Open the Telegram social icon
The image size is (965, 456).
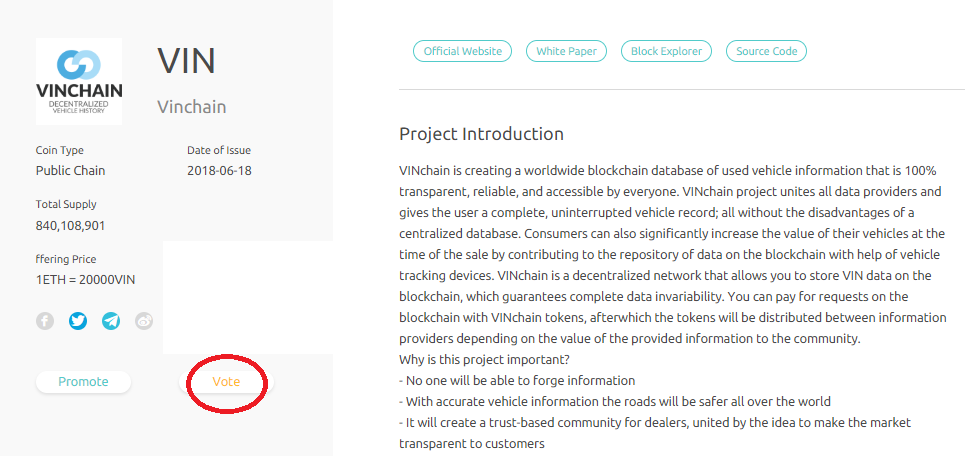tap(111, 321)
